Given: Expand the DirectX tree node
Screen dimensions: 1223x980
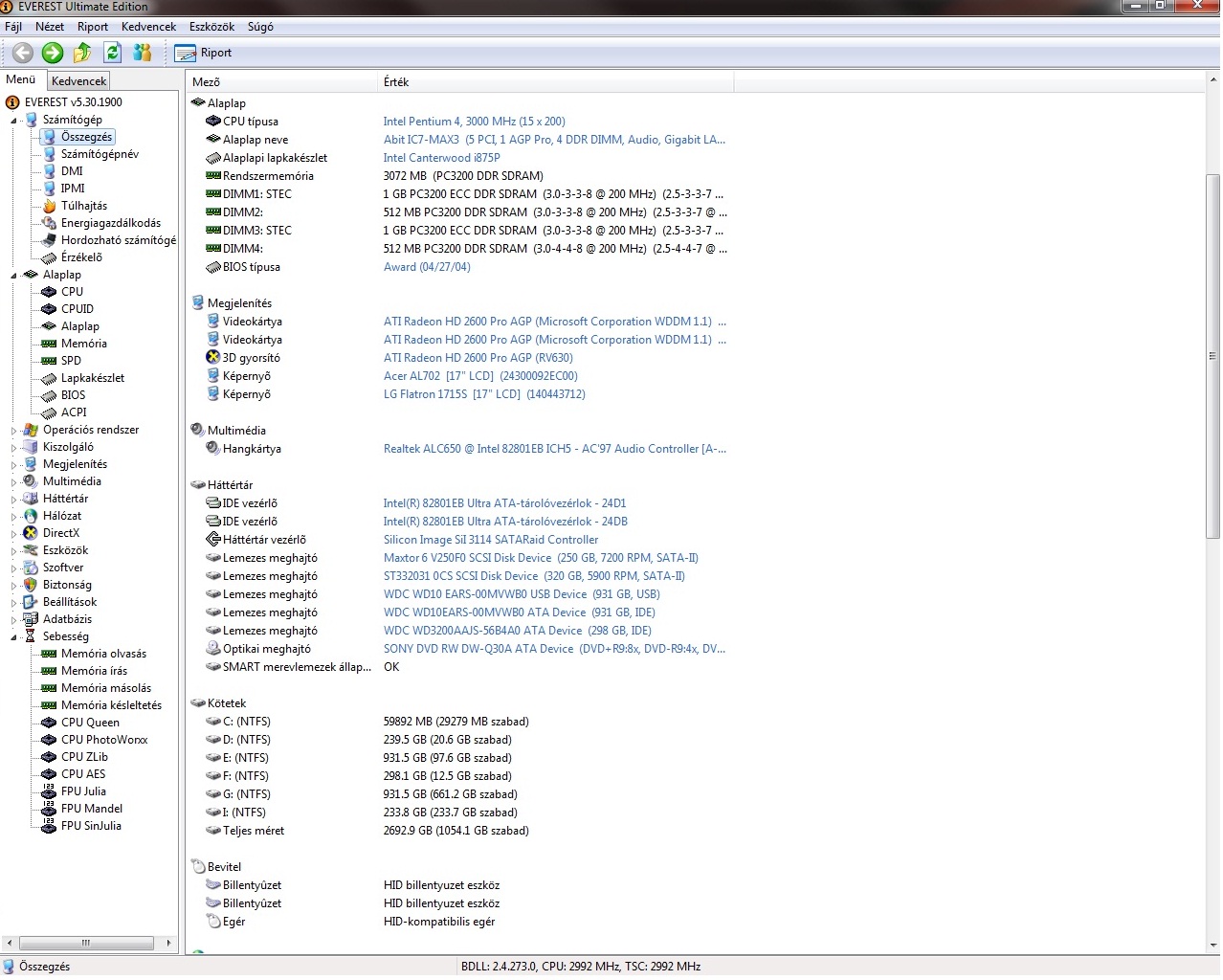Looking at the screenshot, I should pyautogui.click(x=14, y=534).
